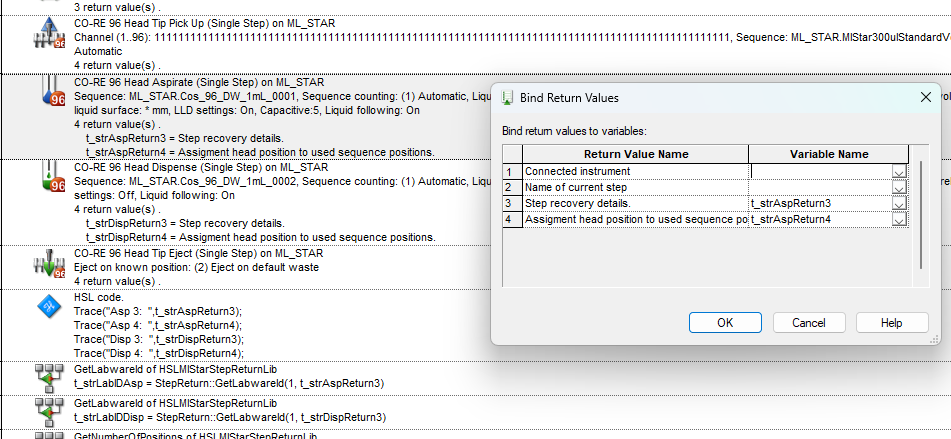This screenshot has width=951, height=439.
Task: Click the 'Step recovery details.' table cell
Action: pos(636,204)
